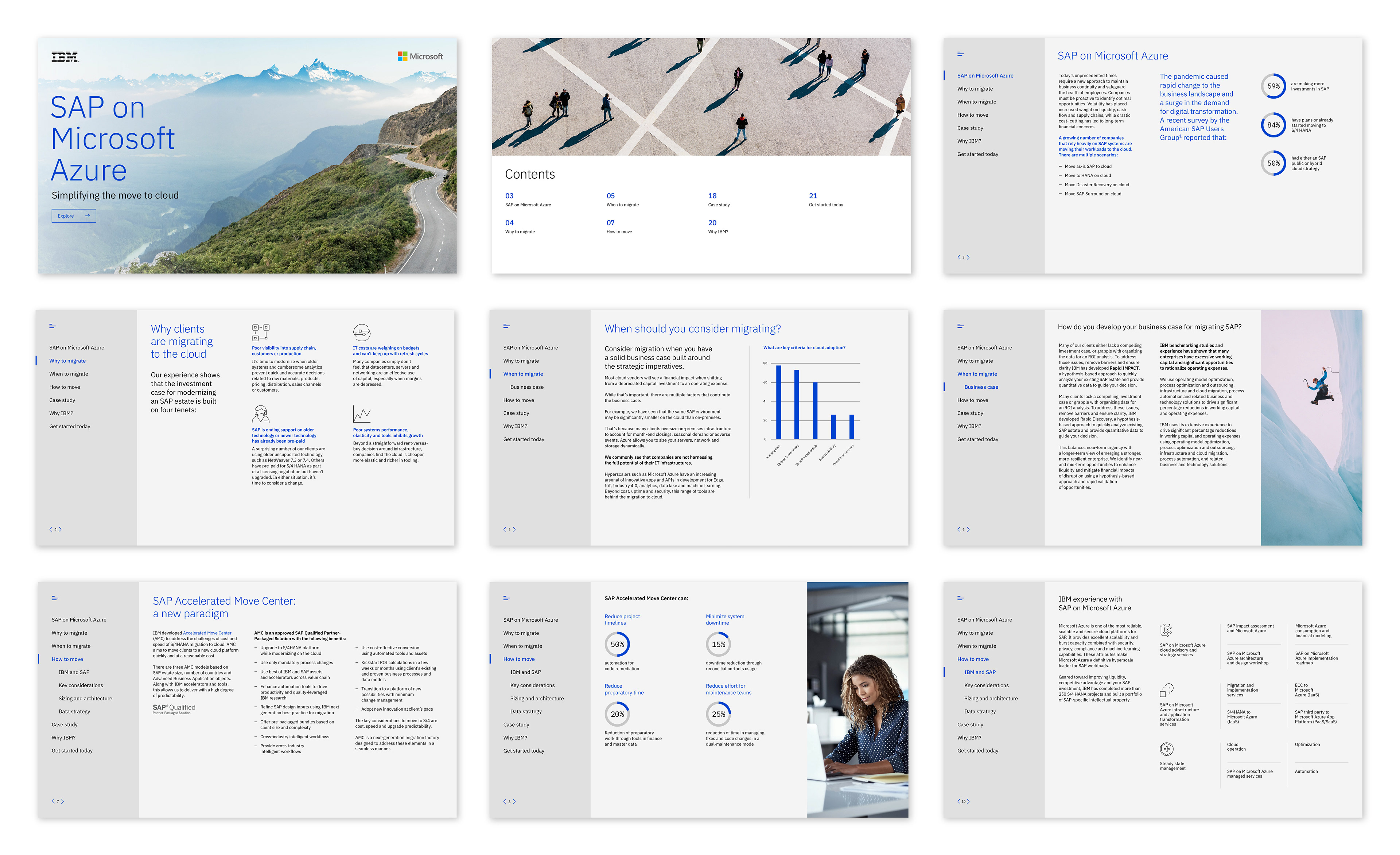
Task: Click the SAP Qualified partner logo
Action: tap(174, 709)
